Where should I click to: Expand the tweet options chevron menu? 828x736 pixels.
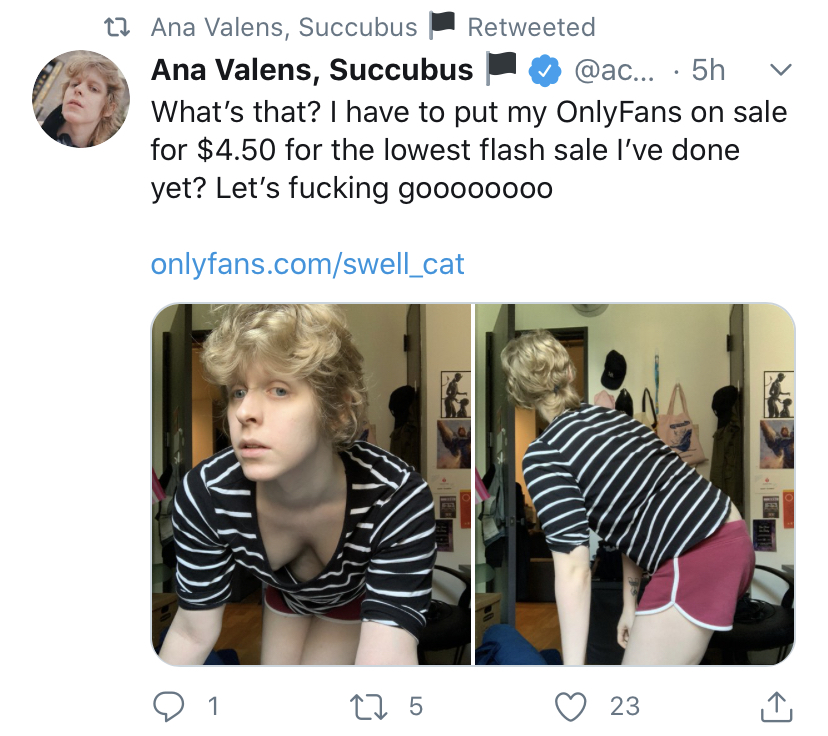(781, 70)
